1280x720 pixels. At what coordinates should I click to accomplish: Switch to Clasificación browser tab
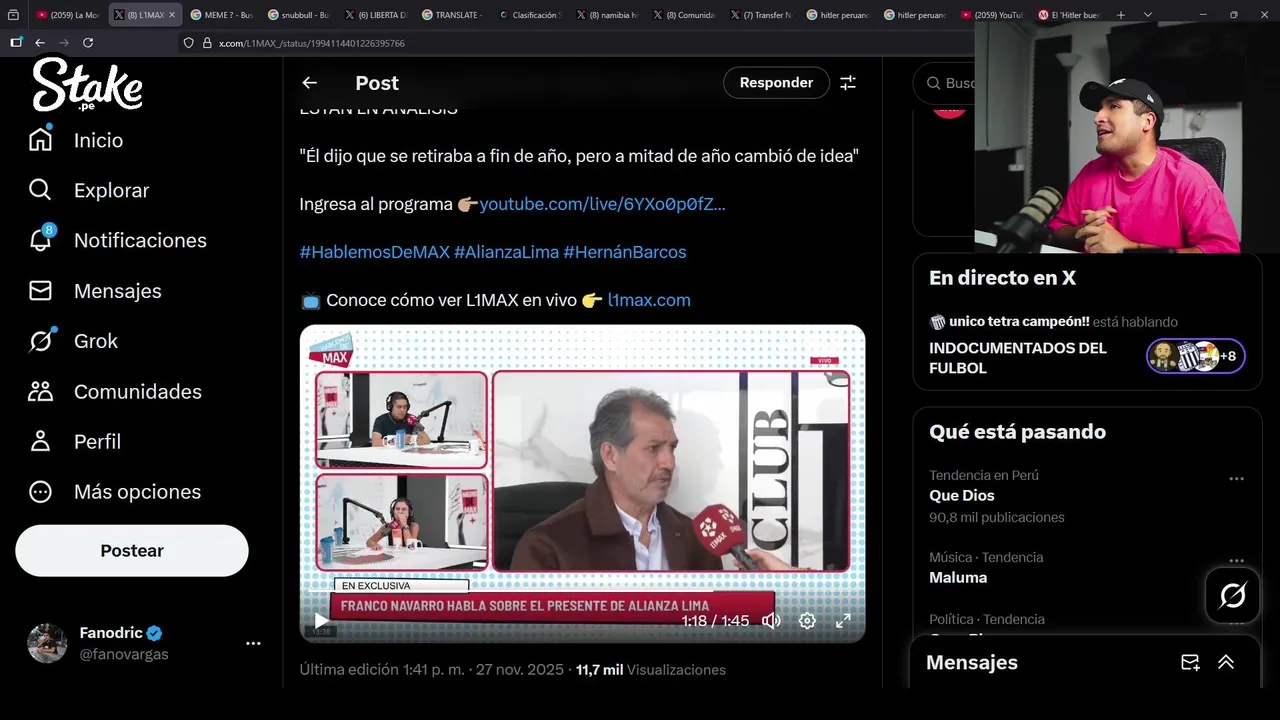529,15
